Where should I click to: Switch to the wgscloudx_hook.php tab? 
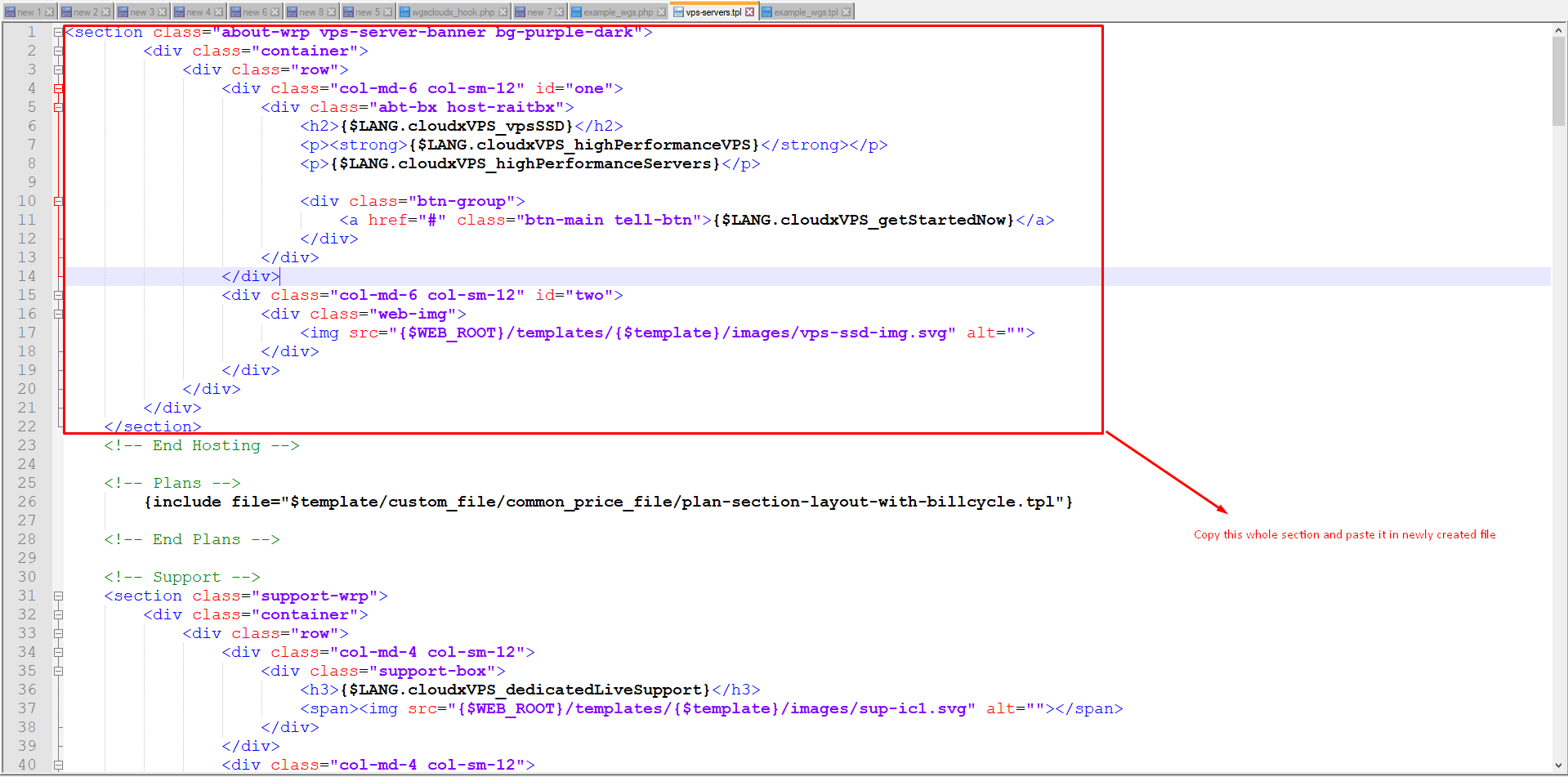(453, 12)
